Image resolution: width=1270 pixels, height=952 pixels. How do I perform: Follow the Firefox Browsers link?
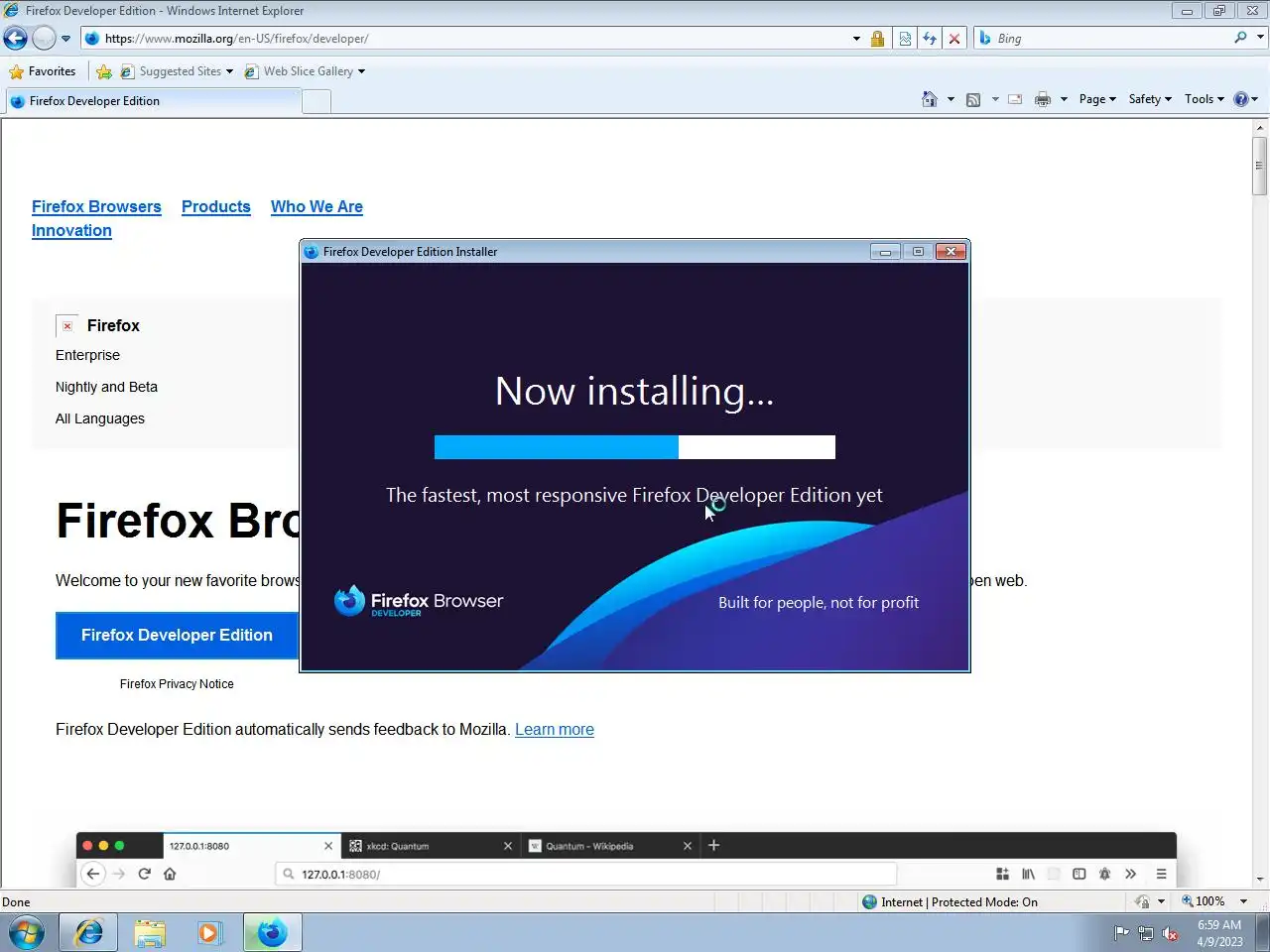pyautogui.click(x=96, y=206)
